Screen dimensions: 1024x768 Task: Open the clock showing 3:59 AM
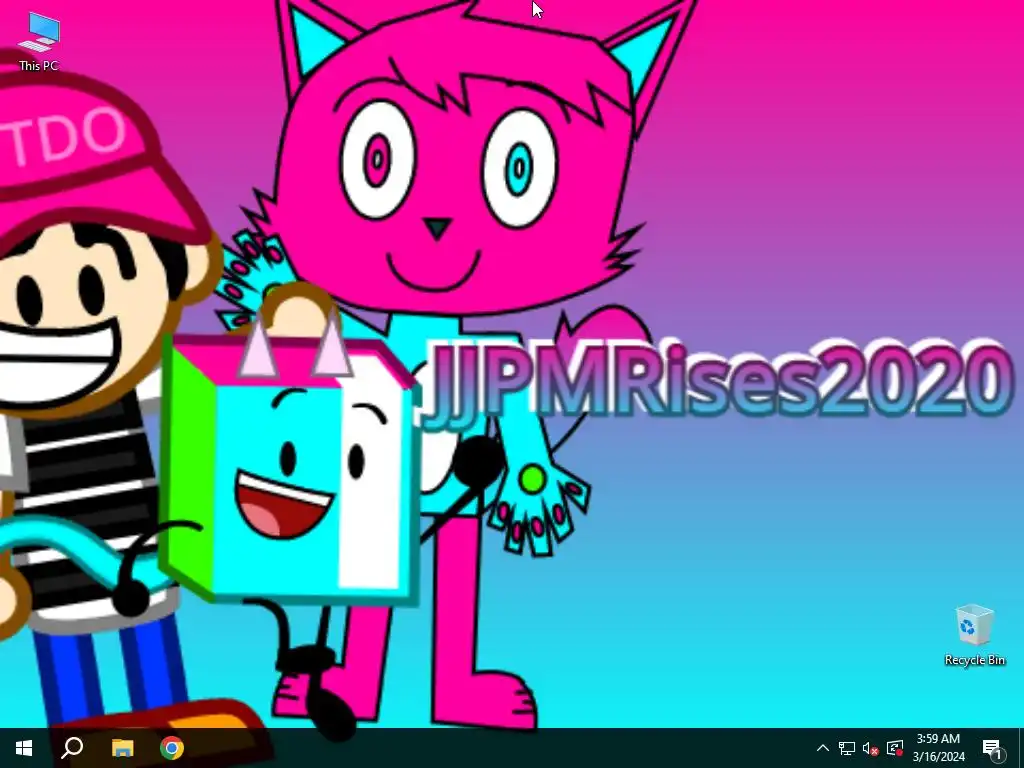[938, 748]
